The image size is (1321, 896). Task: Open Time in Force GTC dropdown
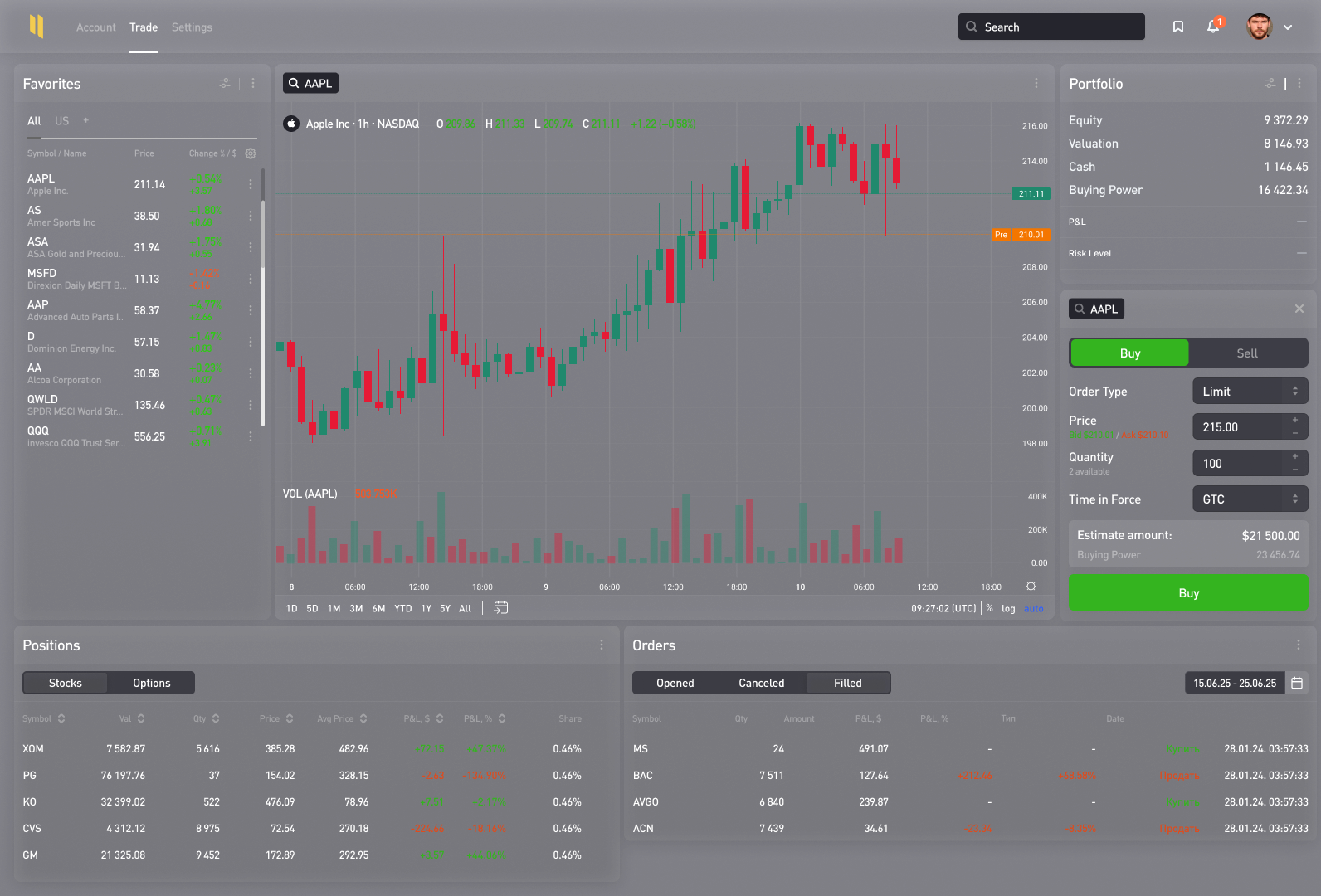1250,499
